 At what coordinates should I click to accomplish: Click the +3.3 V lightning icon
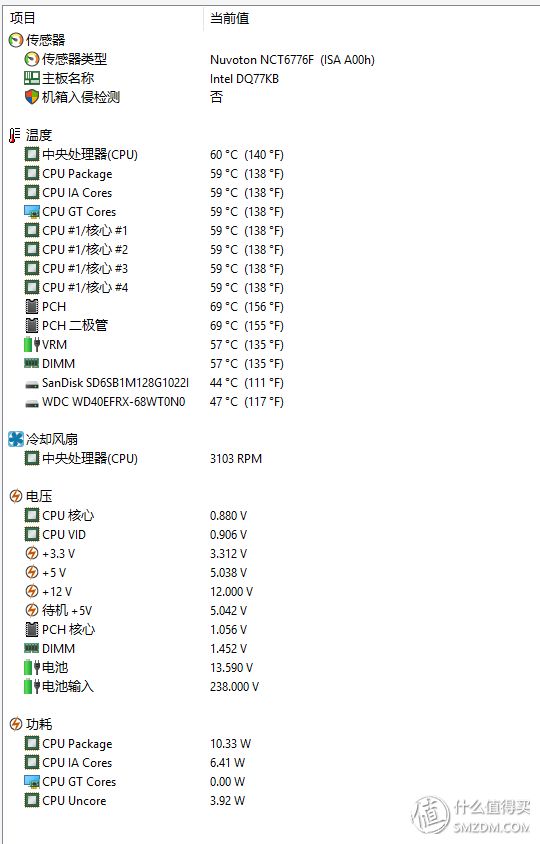coord(32,553)
